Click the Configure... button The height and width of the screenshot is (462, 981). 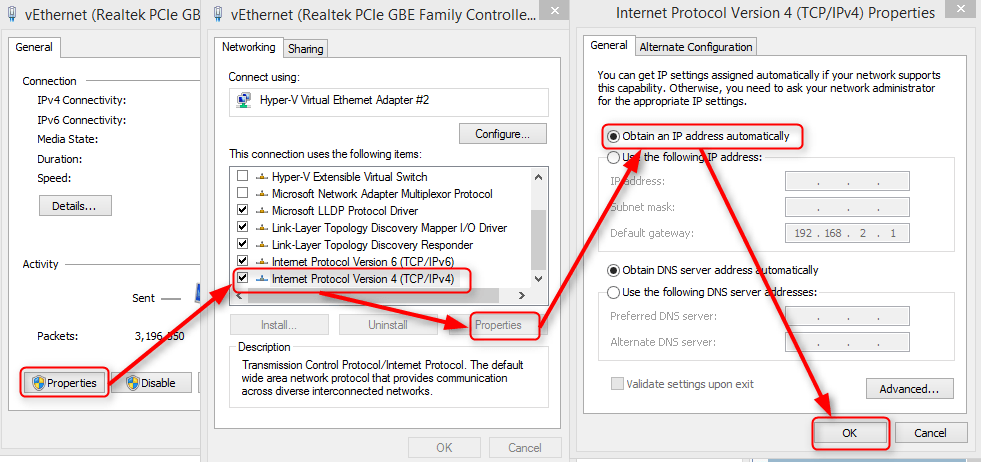tap(503, 134)
